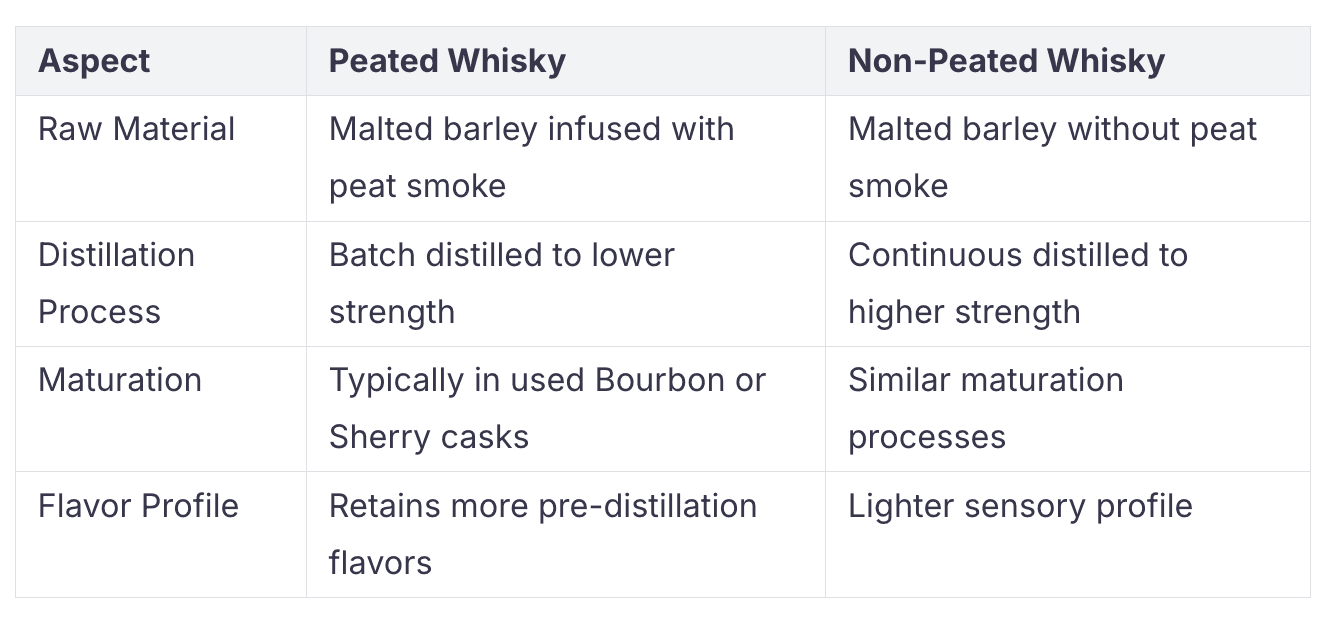The image size is (1332, 630).
Task: Select the Raw Material row label
Action: pos(136,129)
